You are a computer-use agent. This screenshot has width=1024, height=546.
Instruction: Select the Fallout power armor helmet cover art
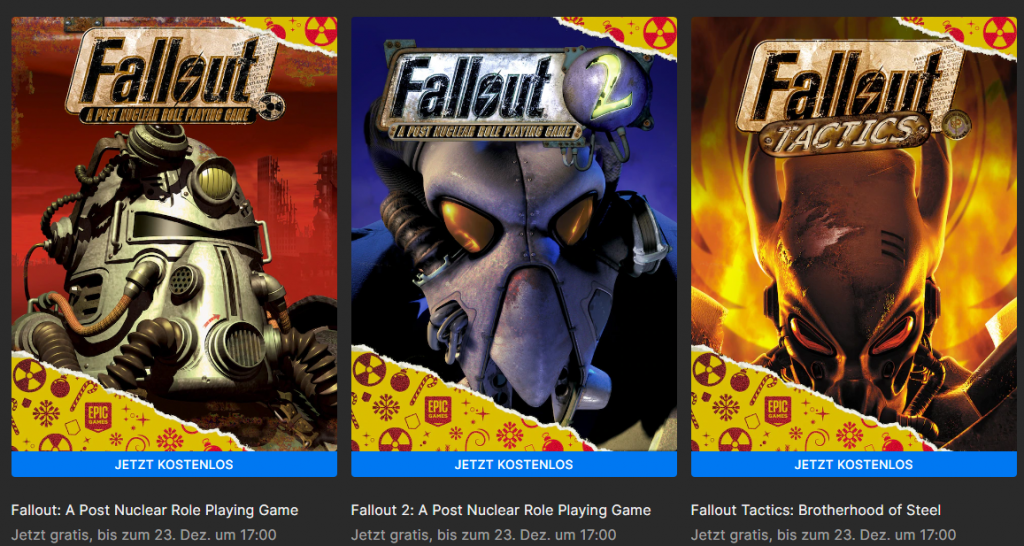(174, 234)
